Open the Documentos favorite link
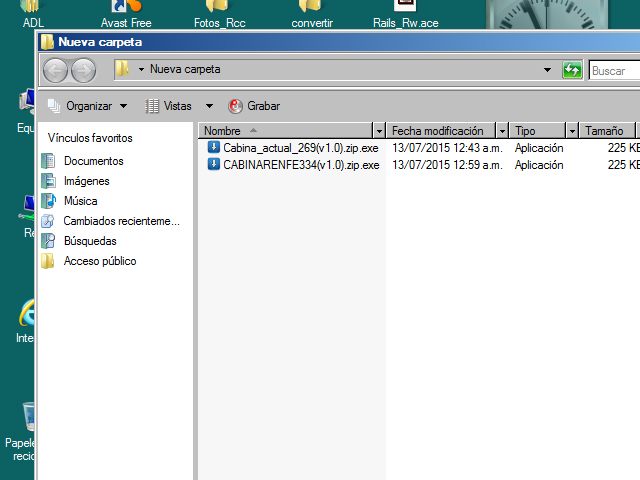 pos(93,161)
